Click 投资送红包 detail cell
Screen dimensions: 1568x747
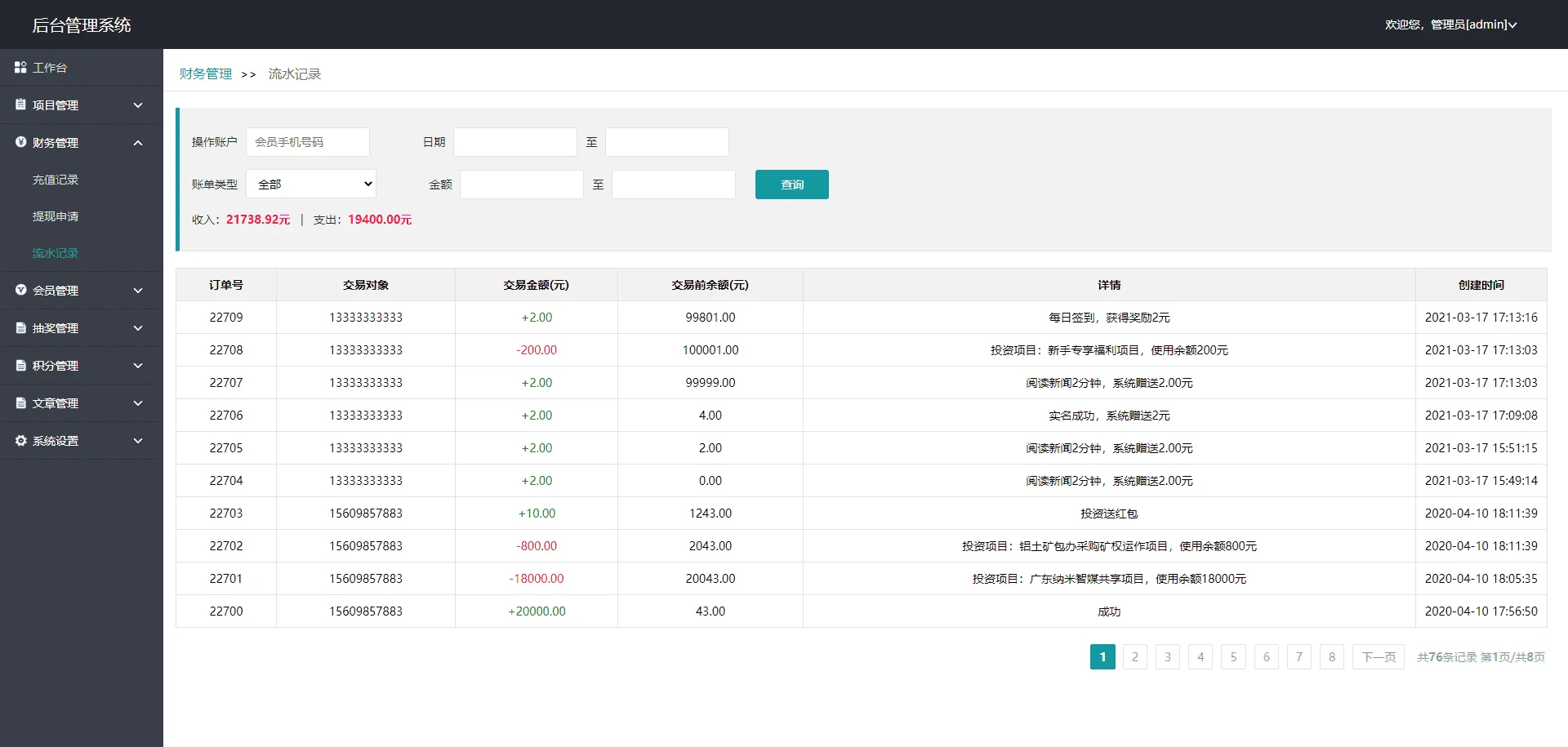pyautogui.click(x=1109, y=514)
